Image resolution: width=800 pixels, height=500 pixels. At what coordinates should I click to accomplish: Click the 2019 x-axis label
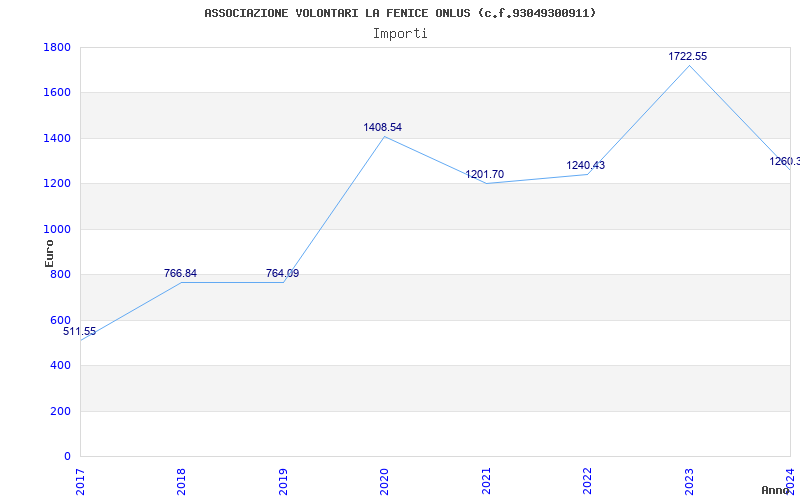click(x=283, y=481)
